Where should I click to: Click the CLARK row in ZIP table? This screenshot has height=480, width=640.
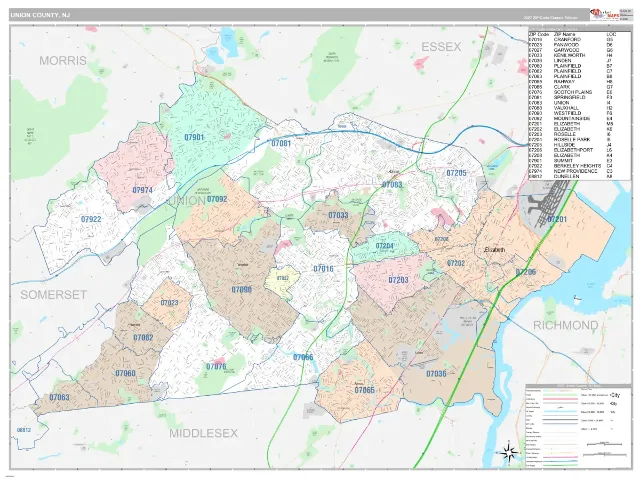point(572,87)
